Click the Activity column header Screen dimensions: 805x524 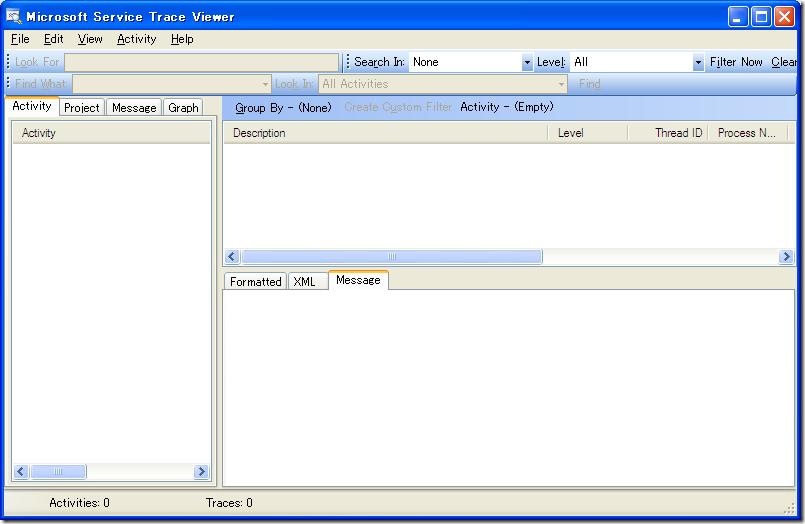tap(111, 133)
